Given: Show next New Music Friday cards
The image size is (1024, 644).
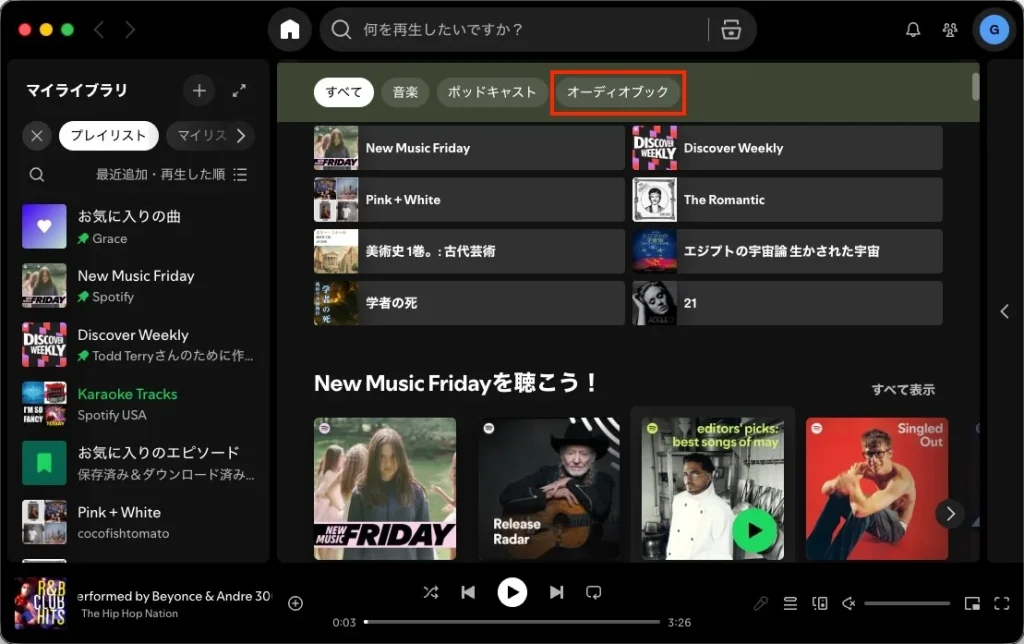Looking at the screenshot, I should [x=950, y=514].
